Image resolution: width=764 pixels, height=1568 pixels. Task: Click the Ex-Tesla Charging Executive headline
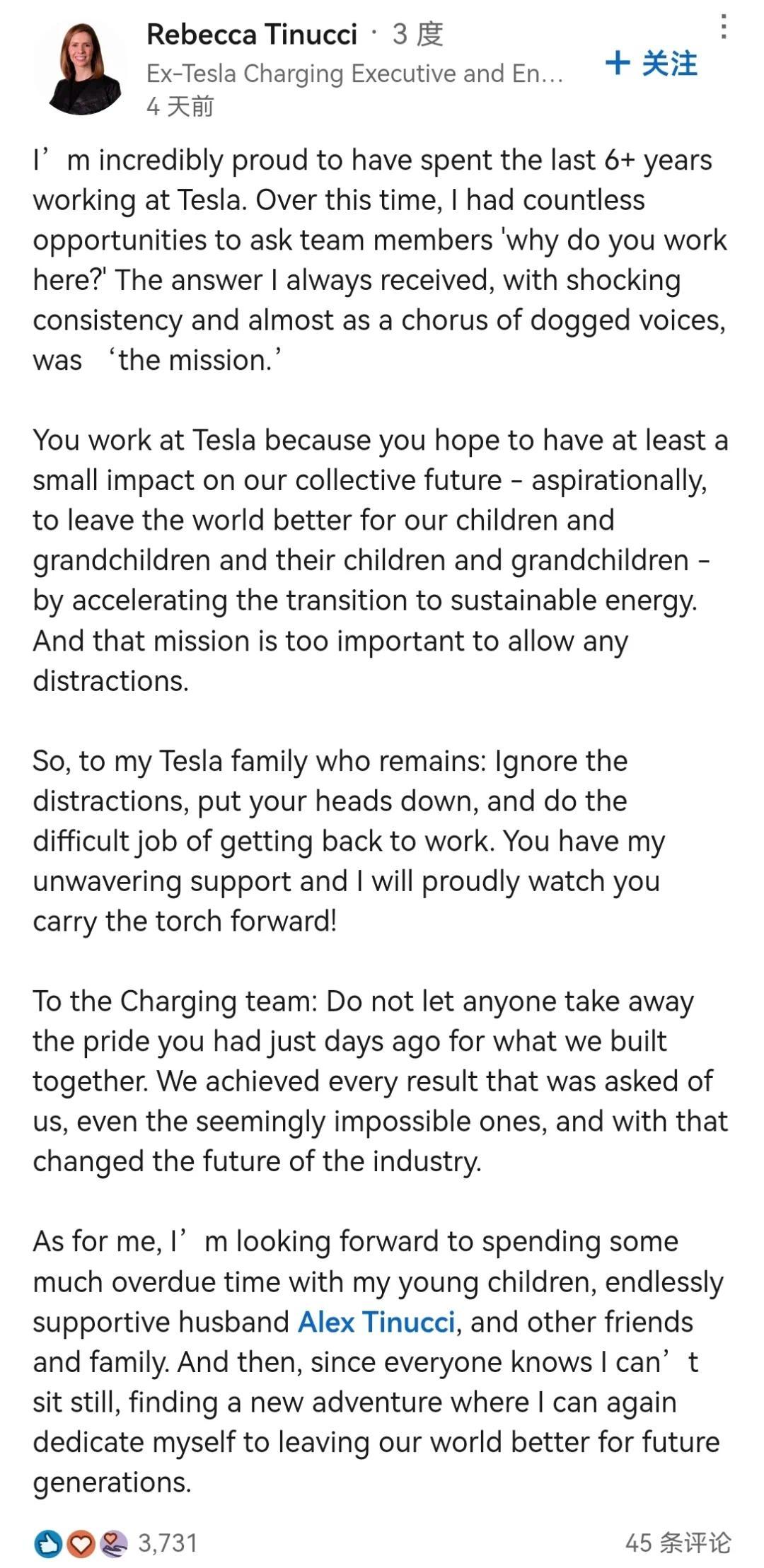pos(354,74)
